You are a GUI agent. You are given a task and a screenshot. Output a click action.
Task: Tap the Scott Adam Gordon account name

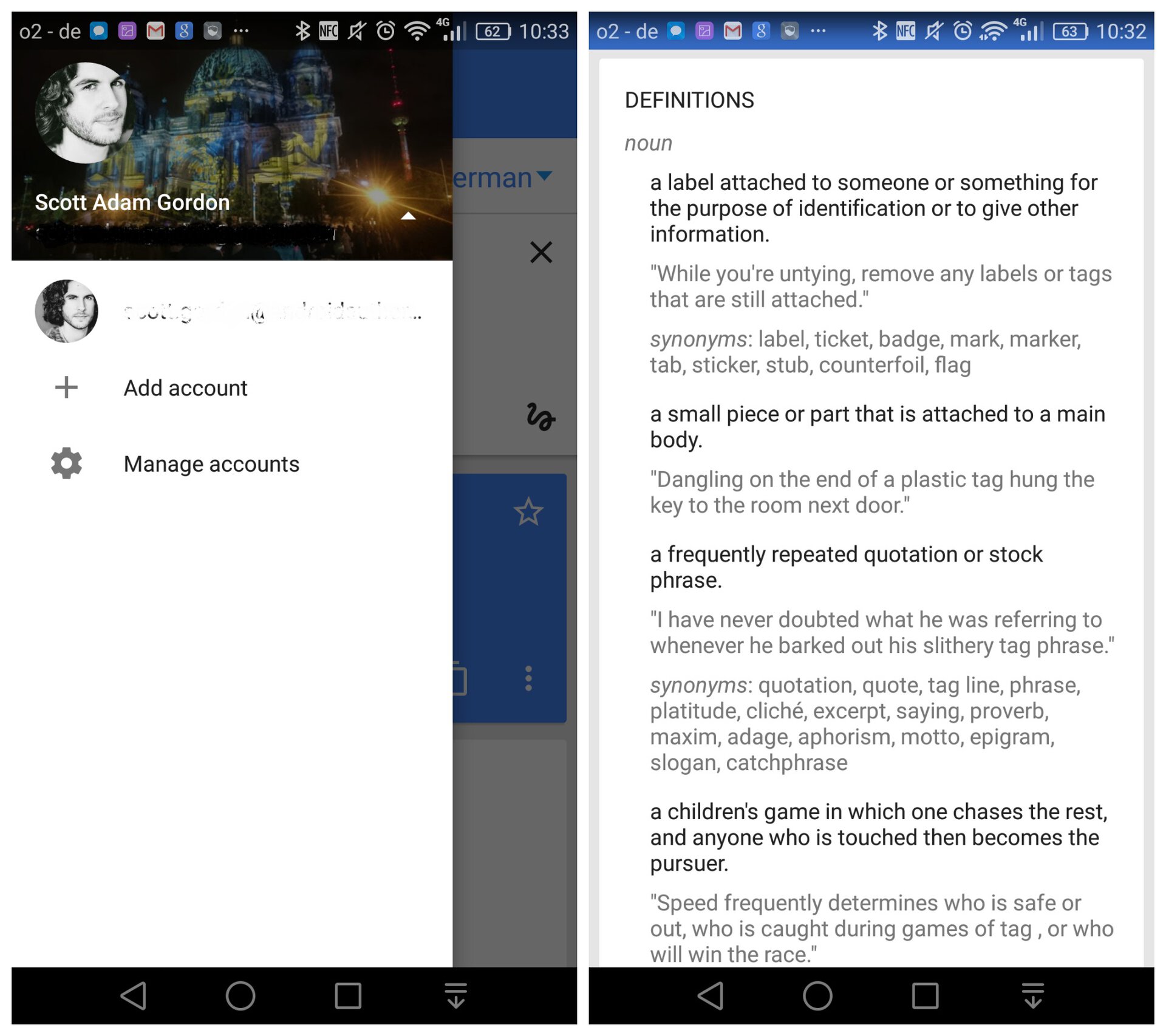click(x=132, y=202)
